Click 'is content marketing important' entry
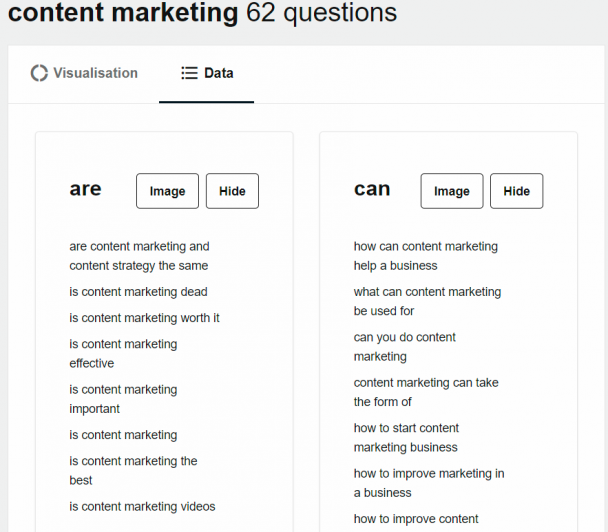The image size is (608, 532). 123,399
